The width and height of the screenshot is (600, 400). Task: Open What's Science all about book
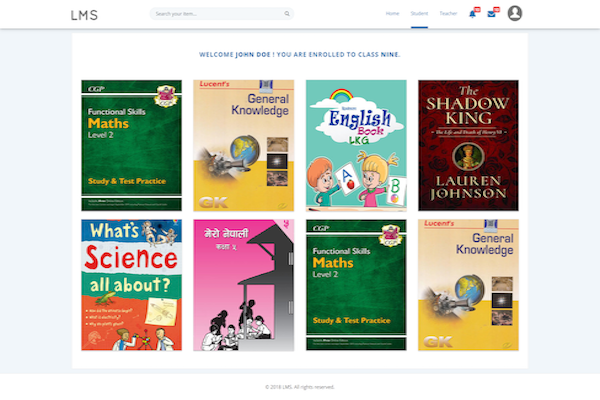pos(132,285)
